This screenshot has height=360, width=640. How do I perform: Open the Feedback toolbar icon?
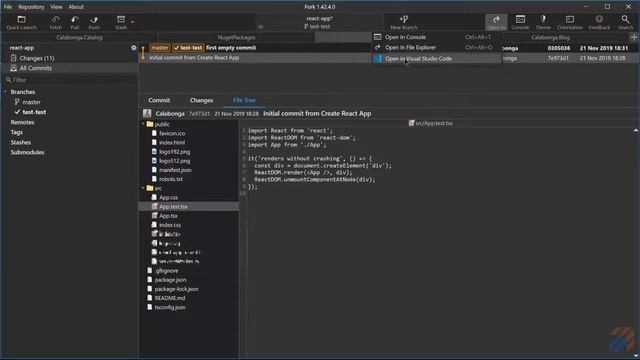[599, 22]
